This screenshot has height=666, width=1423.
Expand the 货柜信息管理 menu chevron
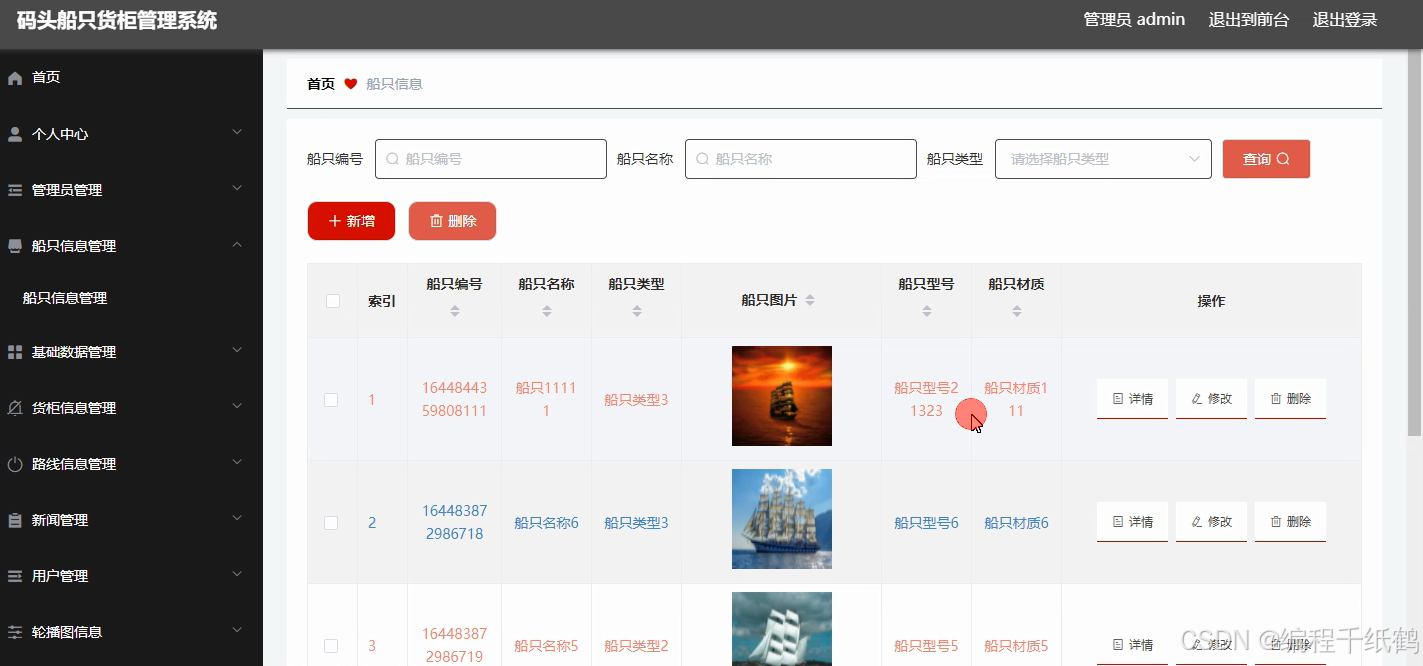[x=237, y=406]
